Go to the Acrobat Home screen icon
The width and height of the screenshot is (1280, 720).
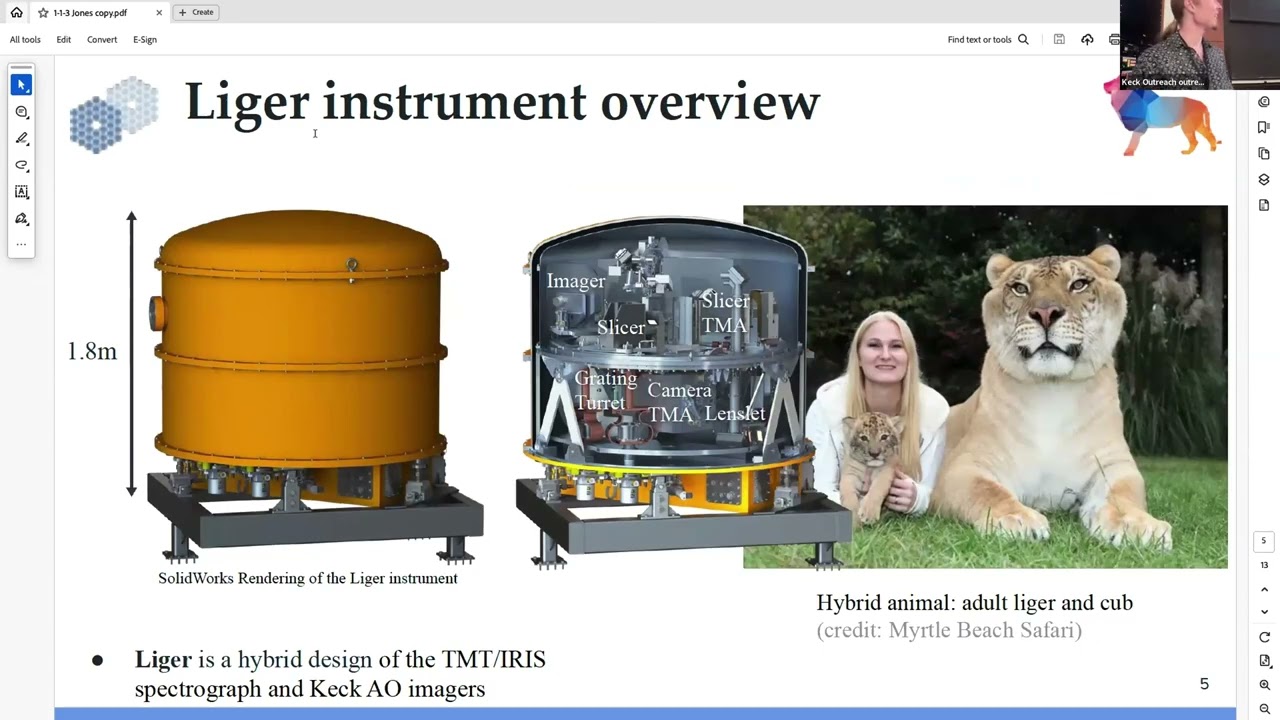click(16, 12)
